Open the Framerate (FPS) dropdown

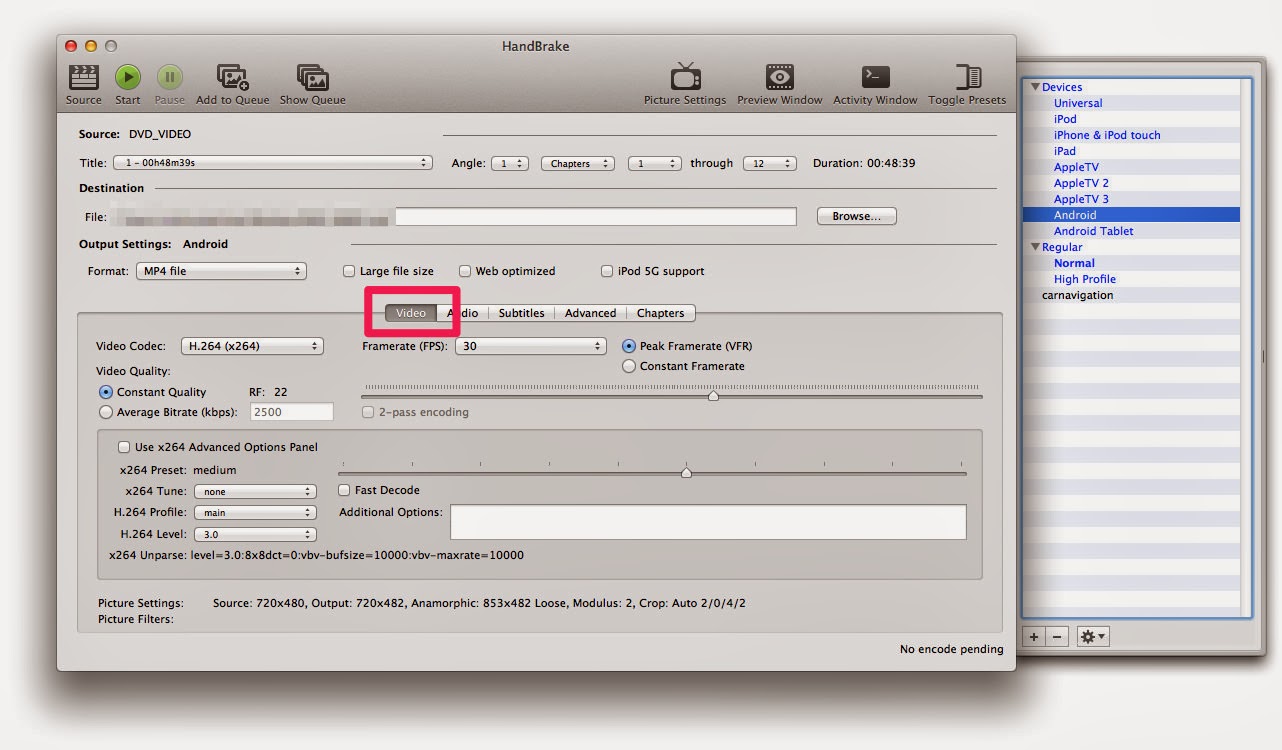531,346
